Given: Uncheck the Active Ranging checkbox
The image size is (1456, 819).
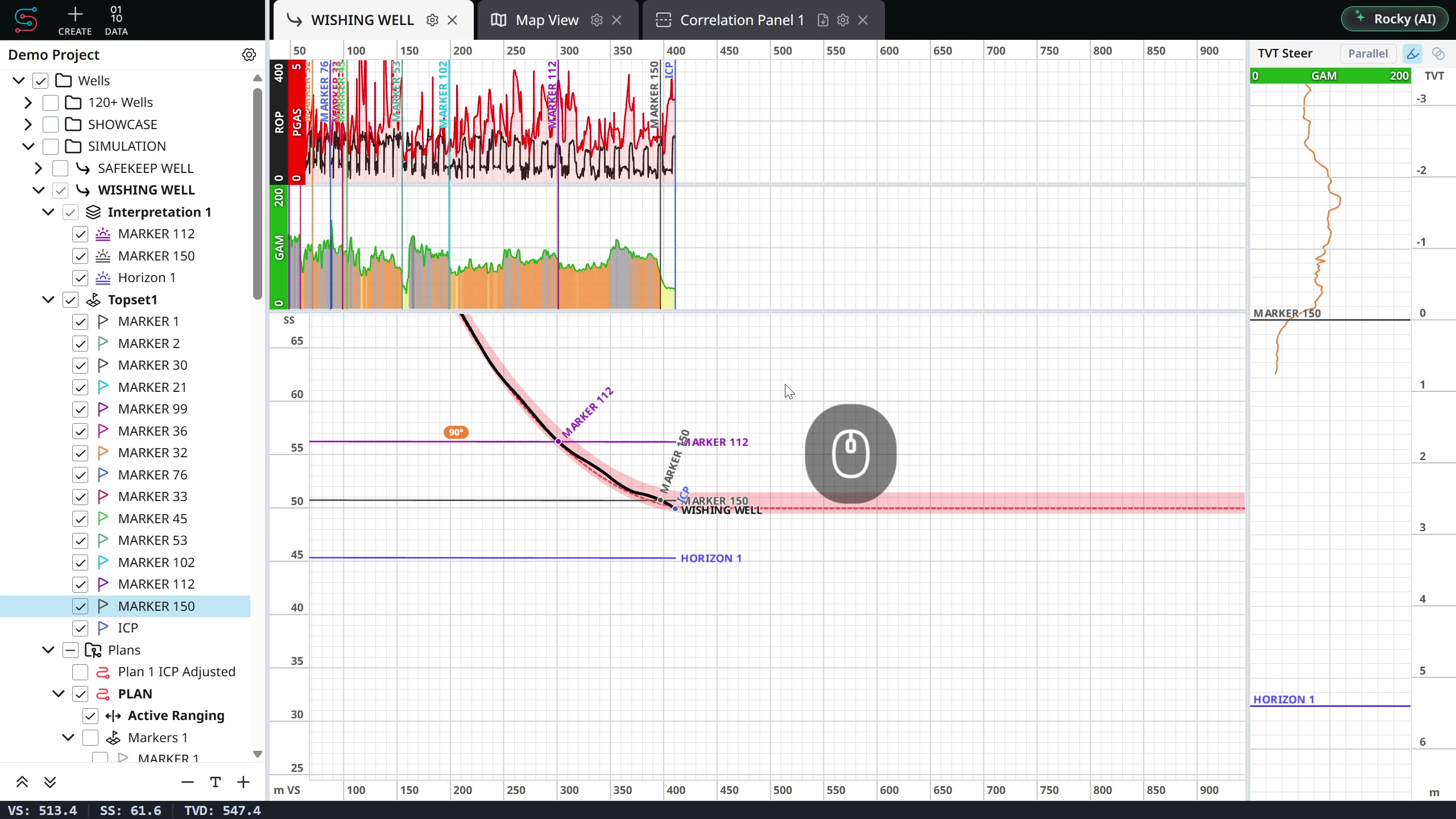Looking at the screenshot, I should pos(90,715).
